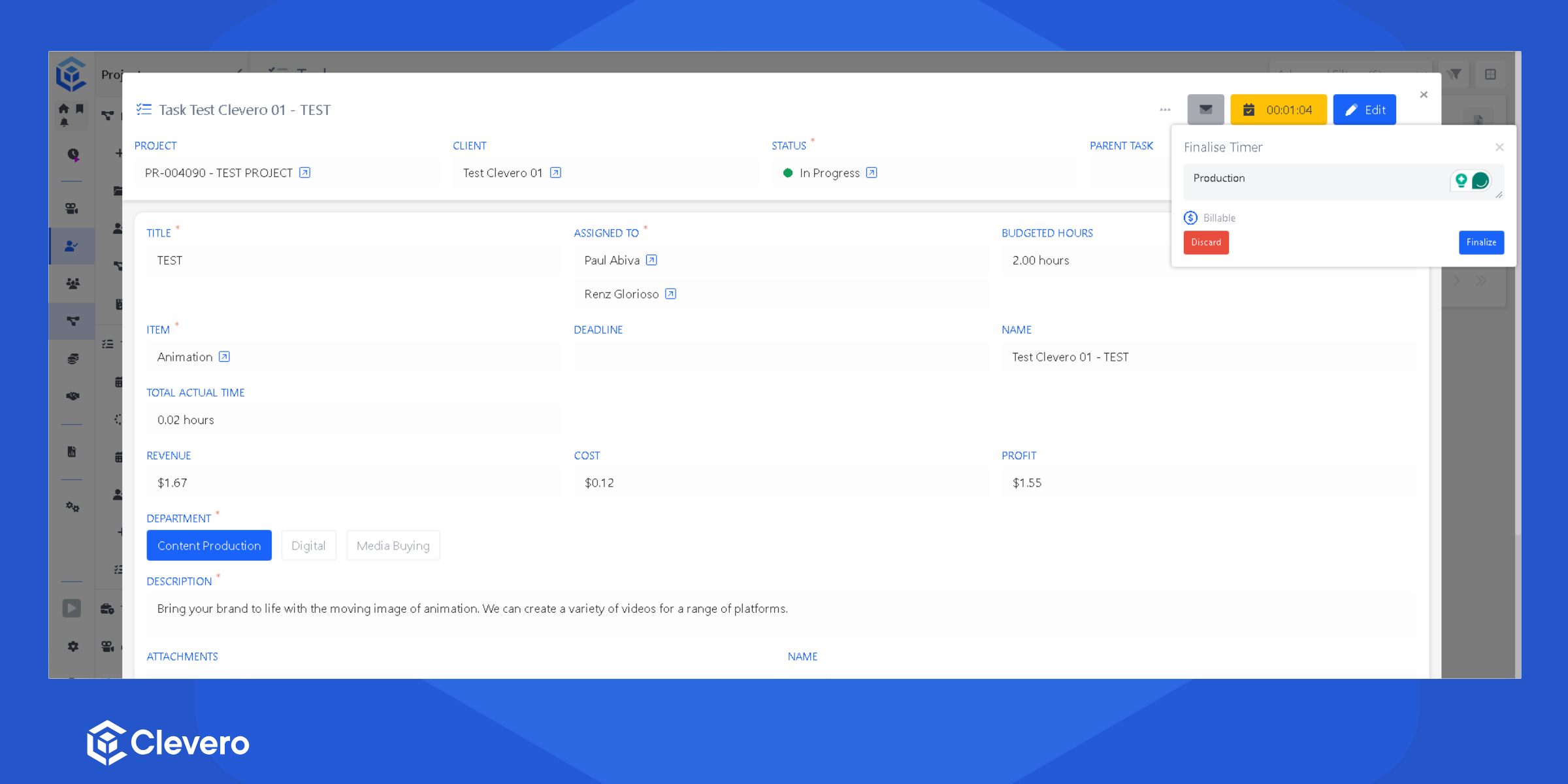
Task: Close the Finalise Timer popup
Action: 1499,148
